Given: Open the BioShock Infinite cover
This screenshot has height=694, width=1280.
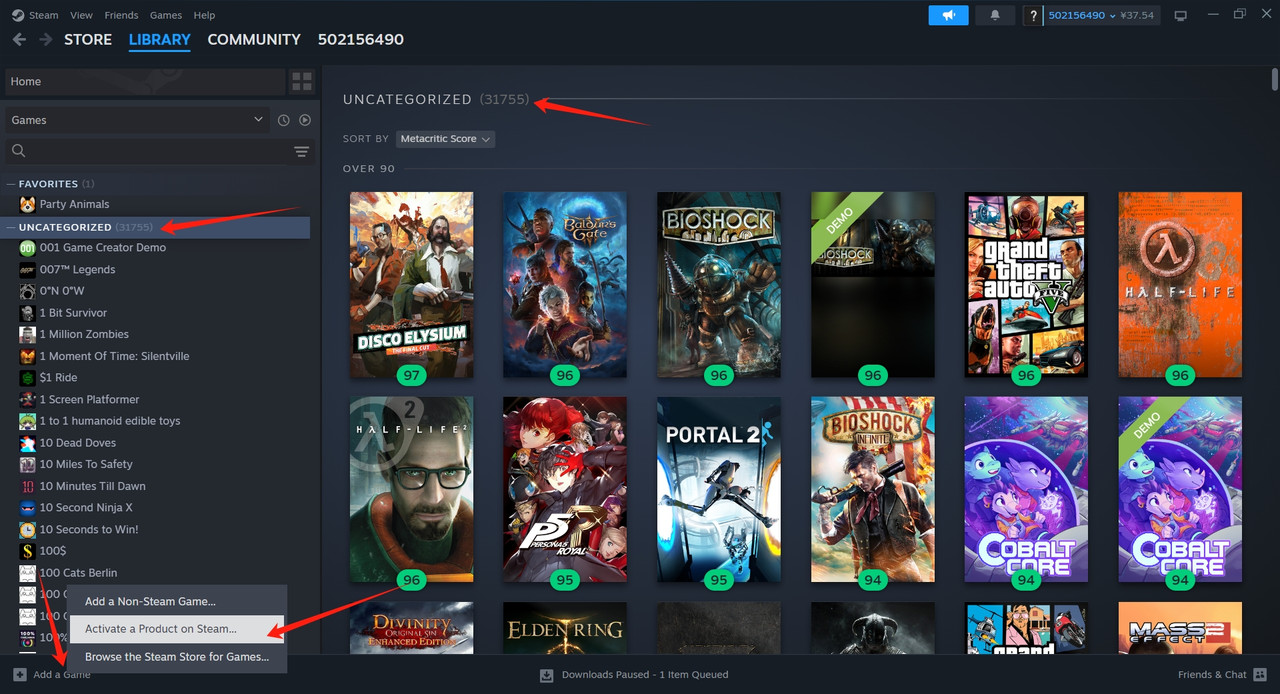Looking at the screenshot, I should (873, 490).
